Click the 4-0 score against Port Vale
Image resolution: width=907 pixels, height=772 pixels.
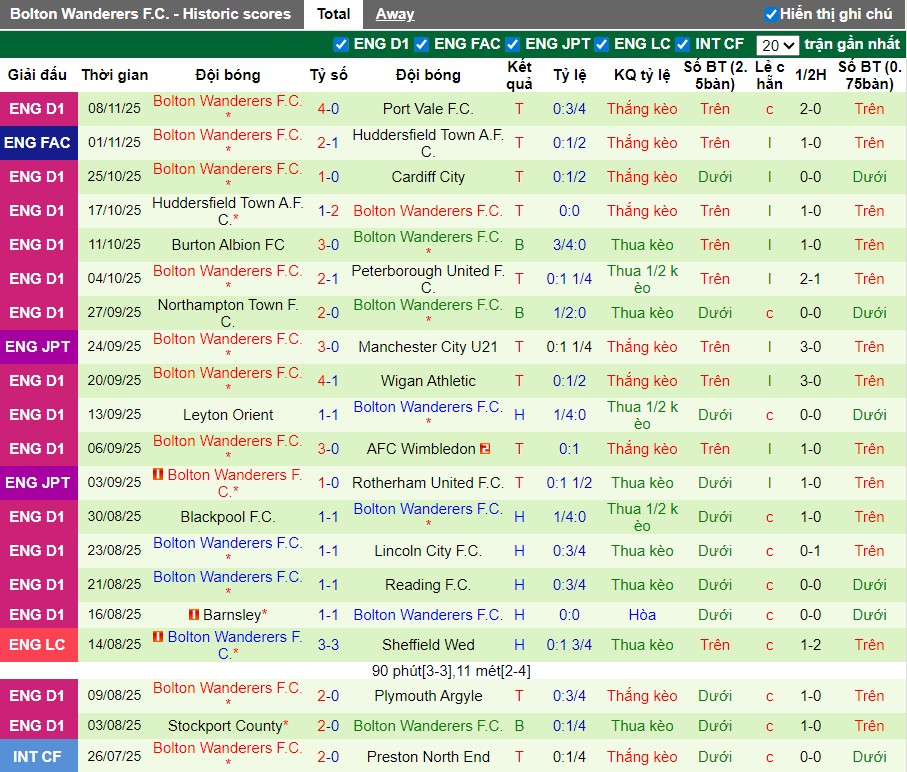(x=328, y=109)
